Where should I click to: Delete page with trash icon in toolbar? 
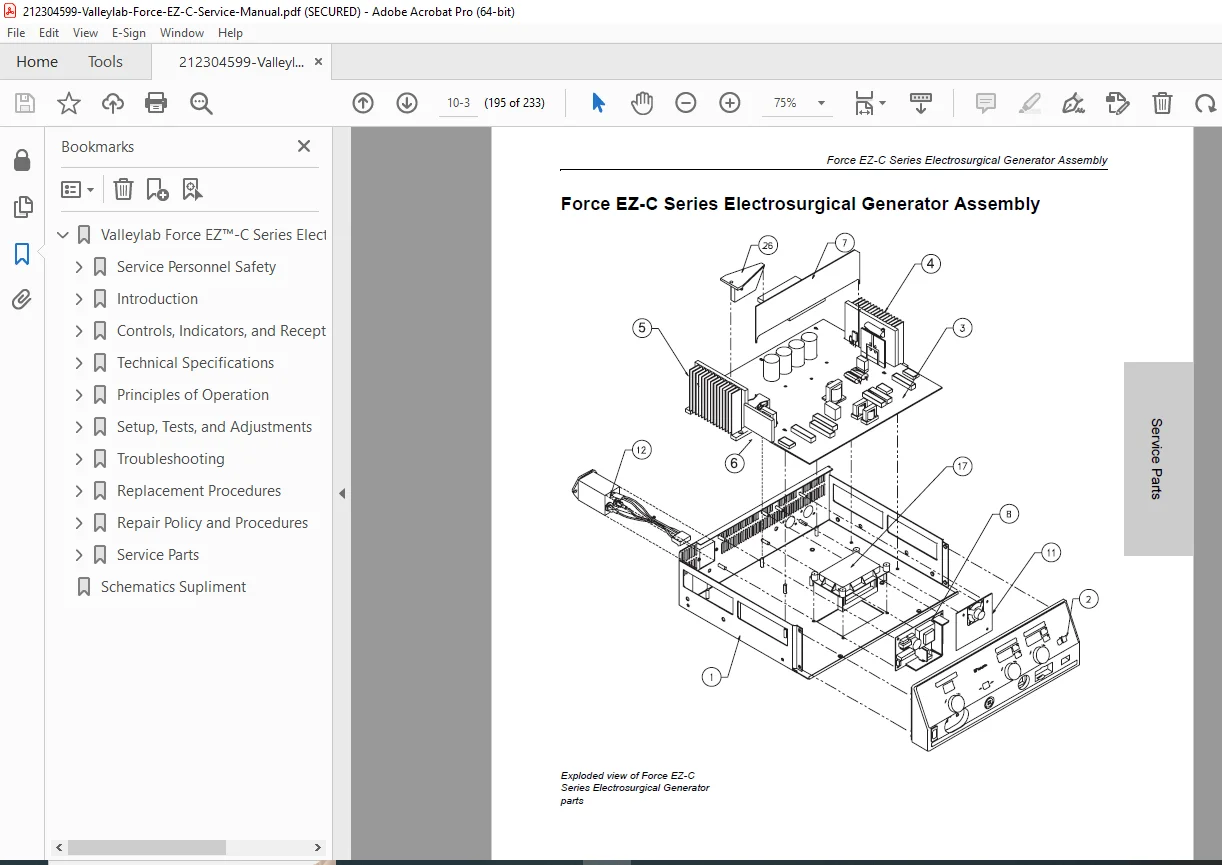point(1162,103)
